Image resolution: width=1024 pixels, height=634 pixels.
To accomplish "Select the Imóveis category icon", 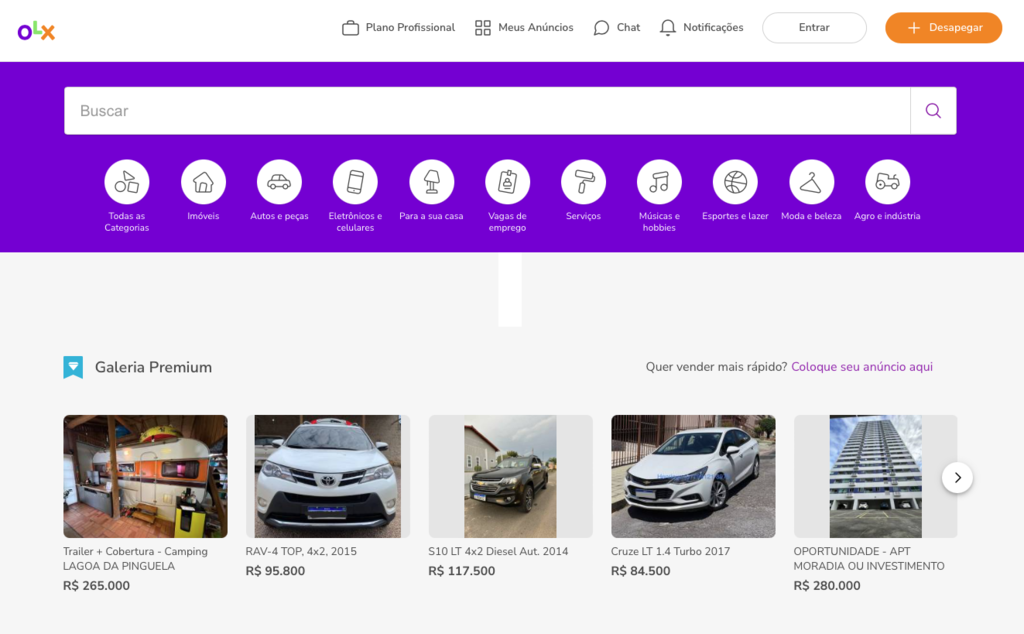I will coord(203,183).
